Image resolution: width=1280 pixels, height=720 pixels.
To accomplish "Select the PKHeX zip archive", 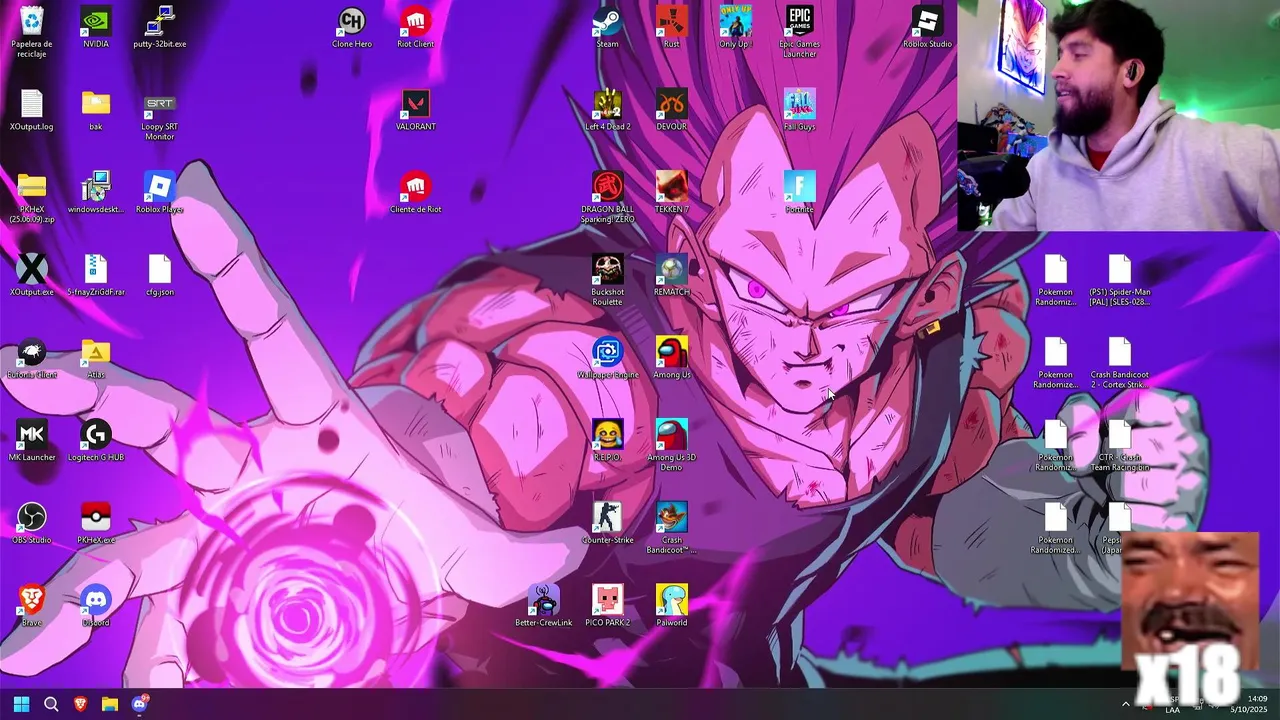I will tap(32, 198).
